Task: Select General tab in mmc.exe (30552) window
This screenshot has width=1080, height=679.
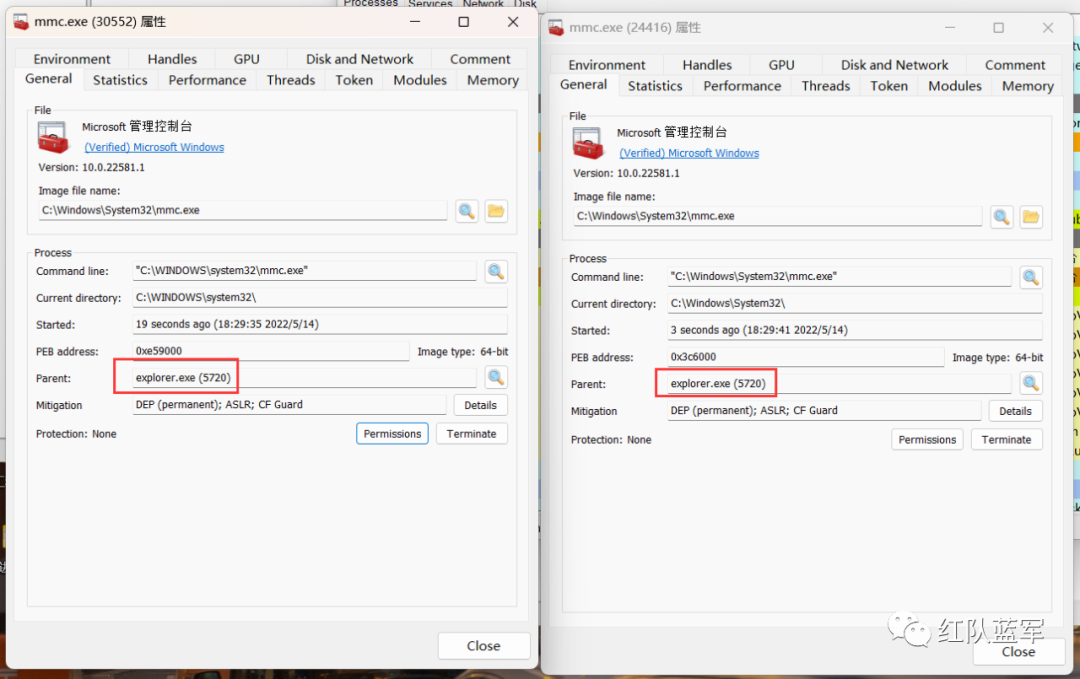Action: [48, 79]
